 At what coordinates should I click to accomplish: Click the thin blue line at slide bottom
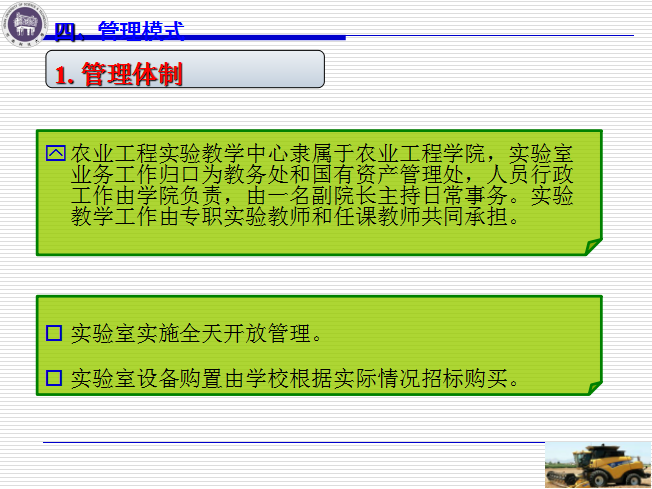point(290,441)
